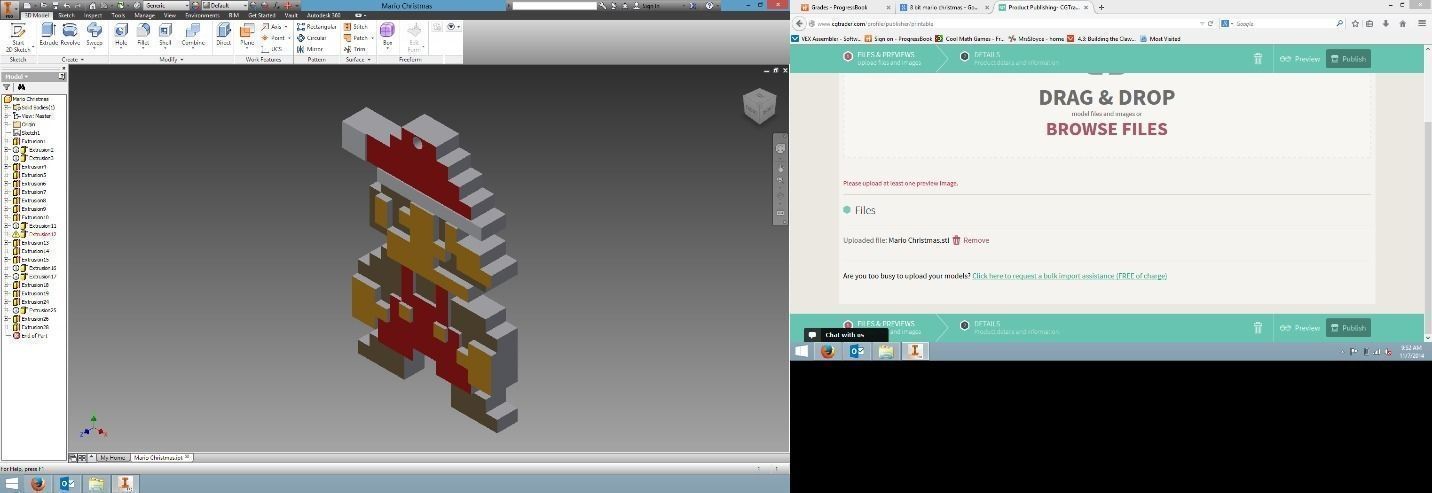
Task: Click the browser filter funnel icon
Action: pyautogui.click(x=7, y=87)
